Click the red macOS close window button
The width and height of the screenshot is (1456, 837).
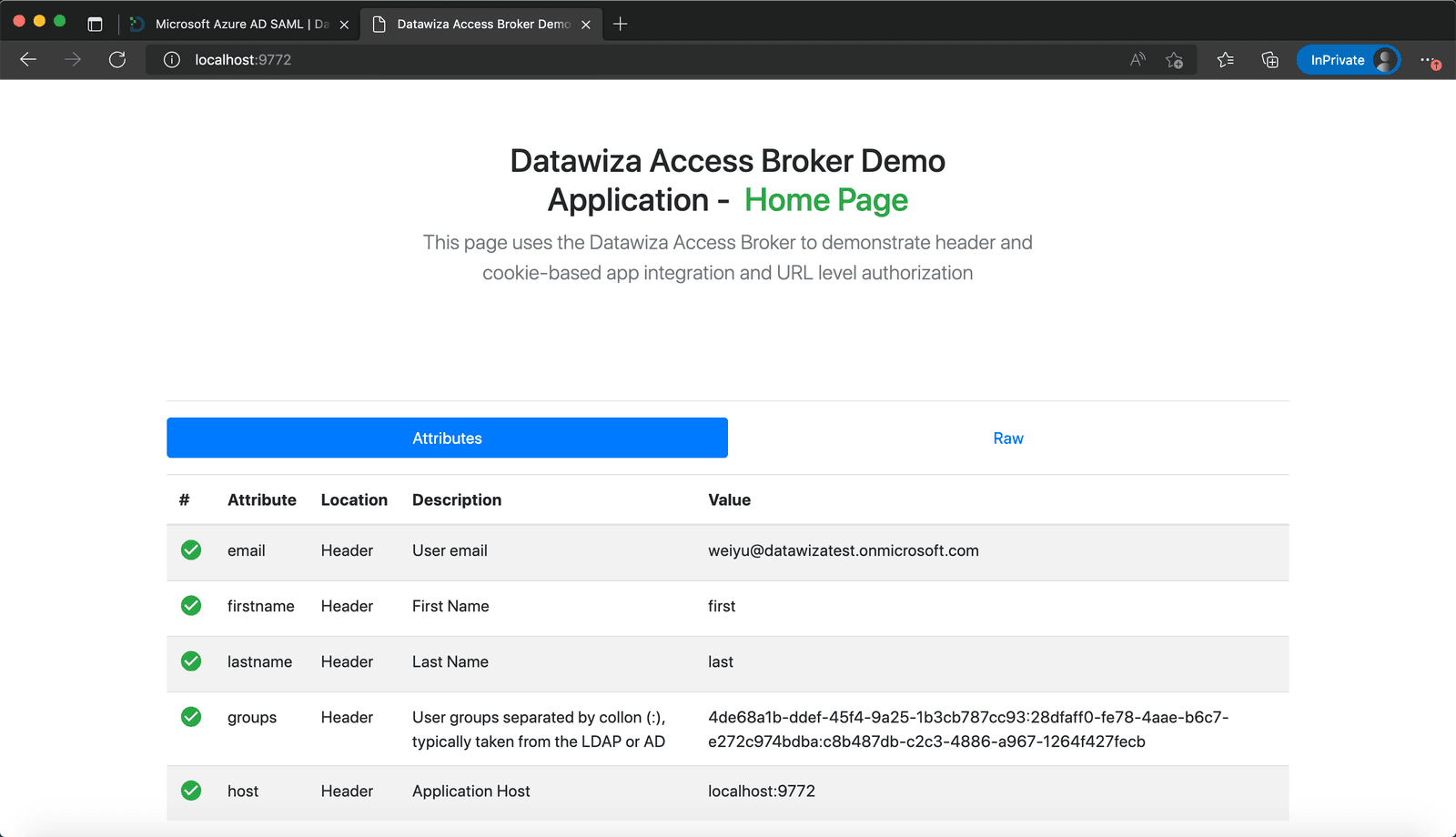pos(19,21)
